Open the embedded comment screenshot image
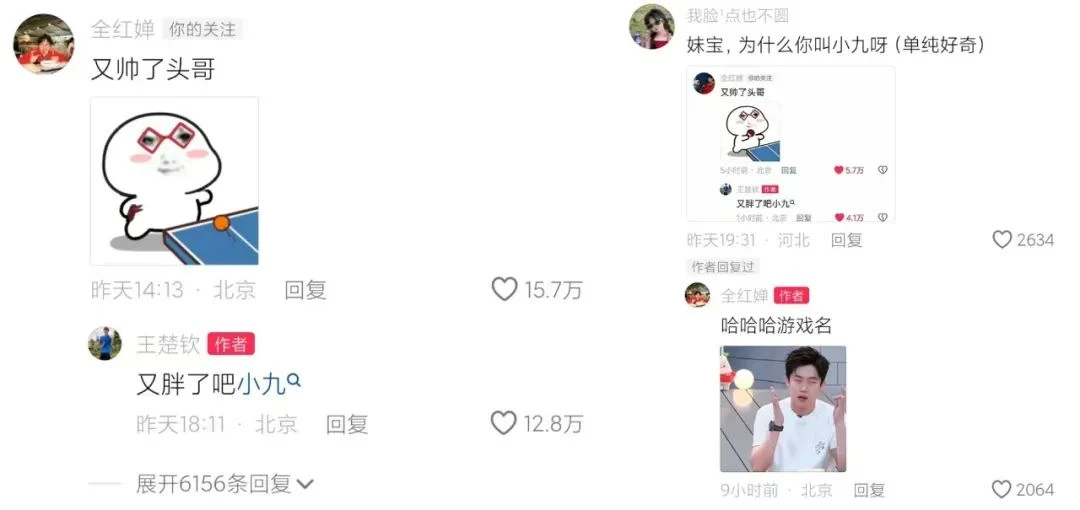This screenshot has width=1080, height=510. pyautogui.click(x=791, y=144)
